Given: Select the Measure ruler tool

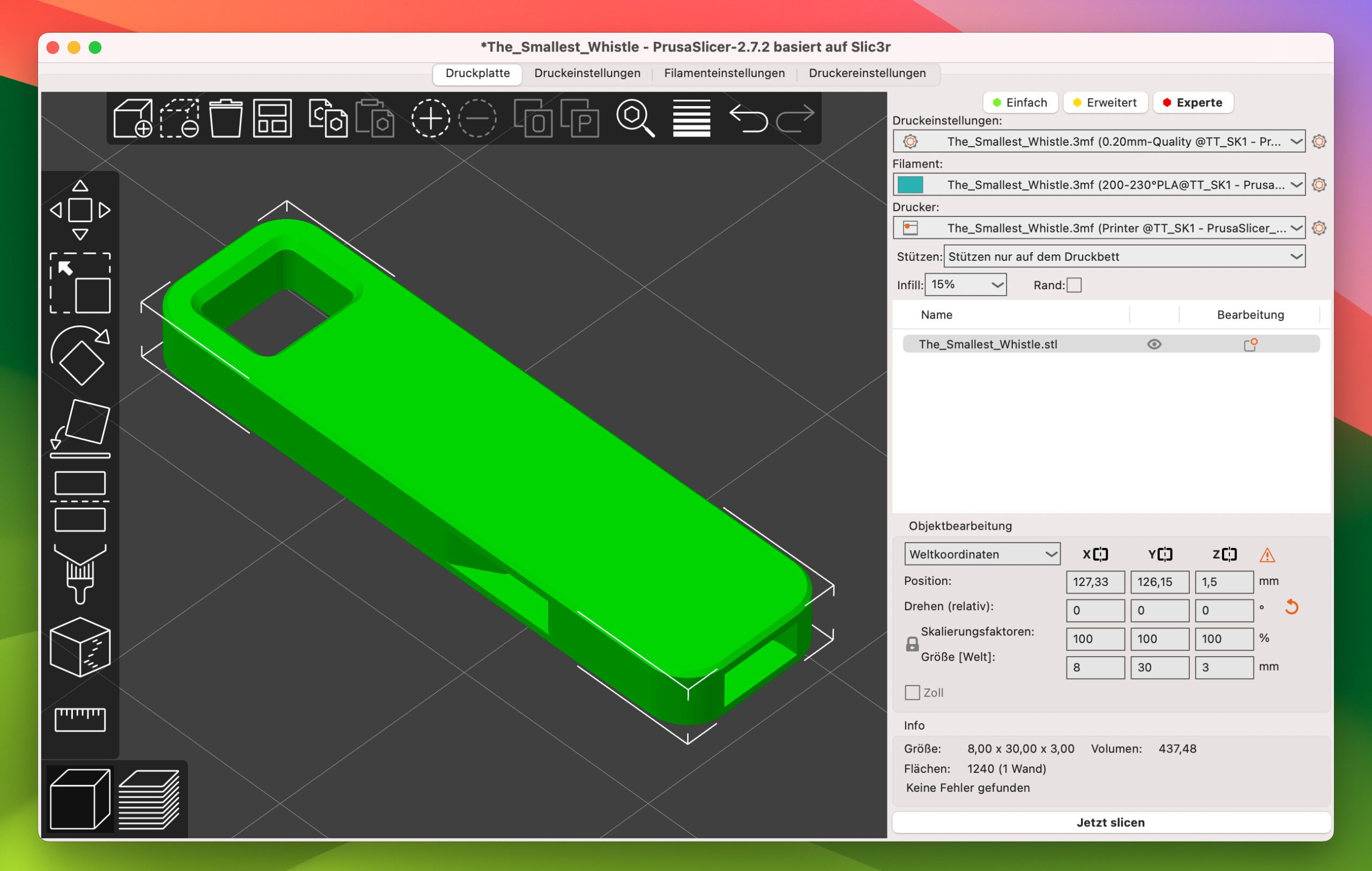Looking at the screenshot, I should pyautogui.click(x=80, y=719).
